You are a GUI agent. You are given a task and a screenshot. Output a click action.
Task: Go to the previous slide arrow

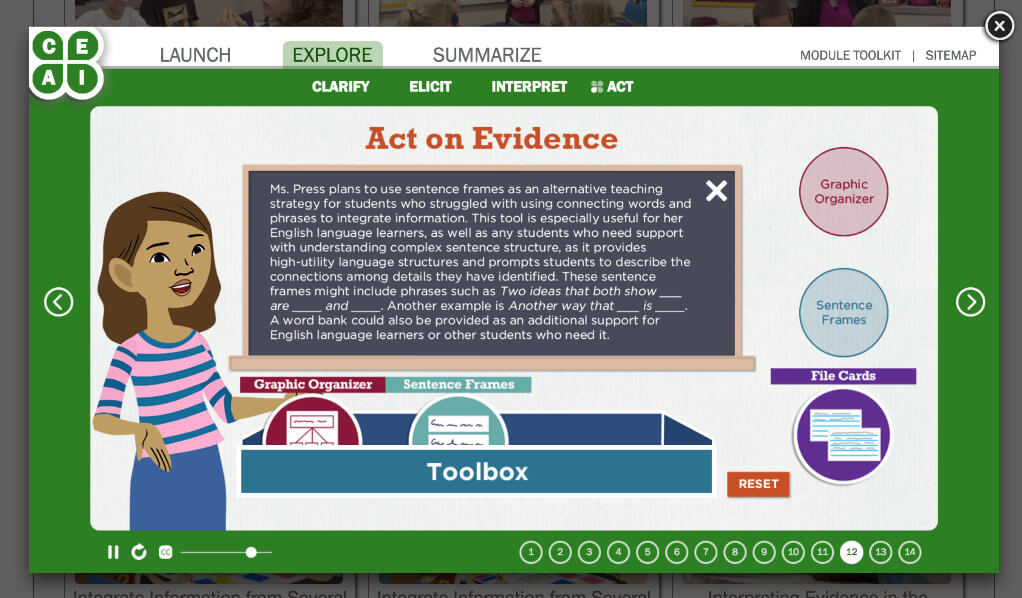59,302
